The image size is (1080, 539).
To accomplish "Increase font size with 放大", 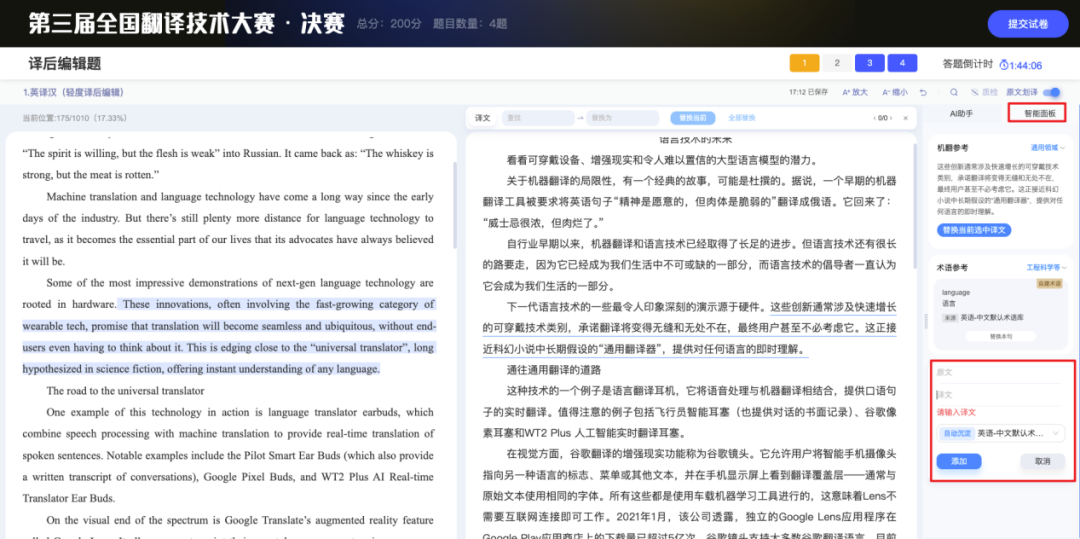I will (855, 92).
